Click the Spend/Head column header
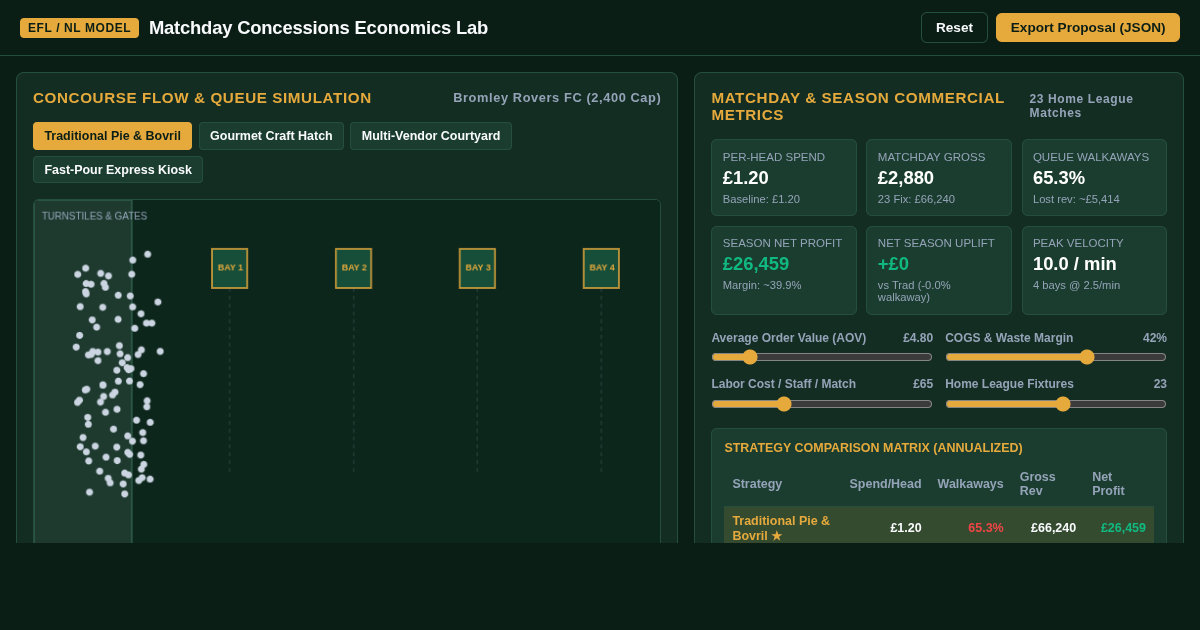 tap(885, 484)
